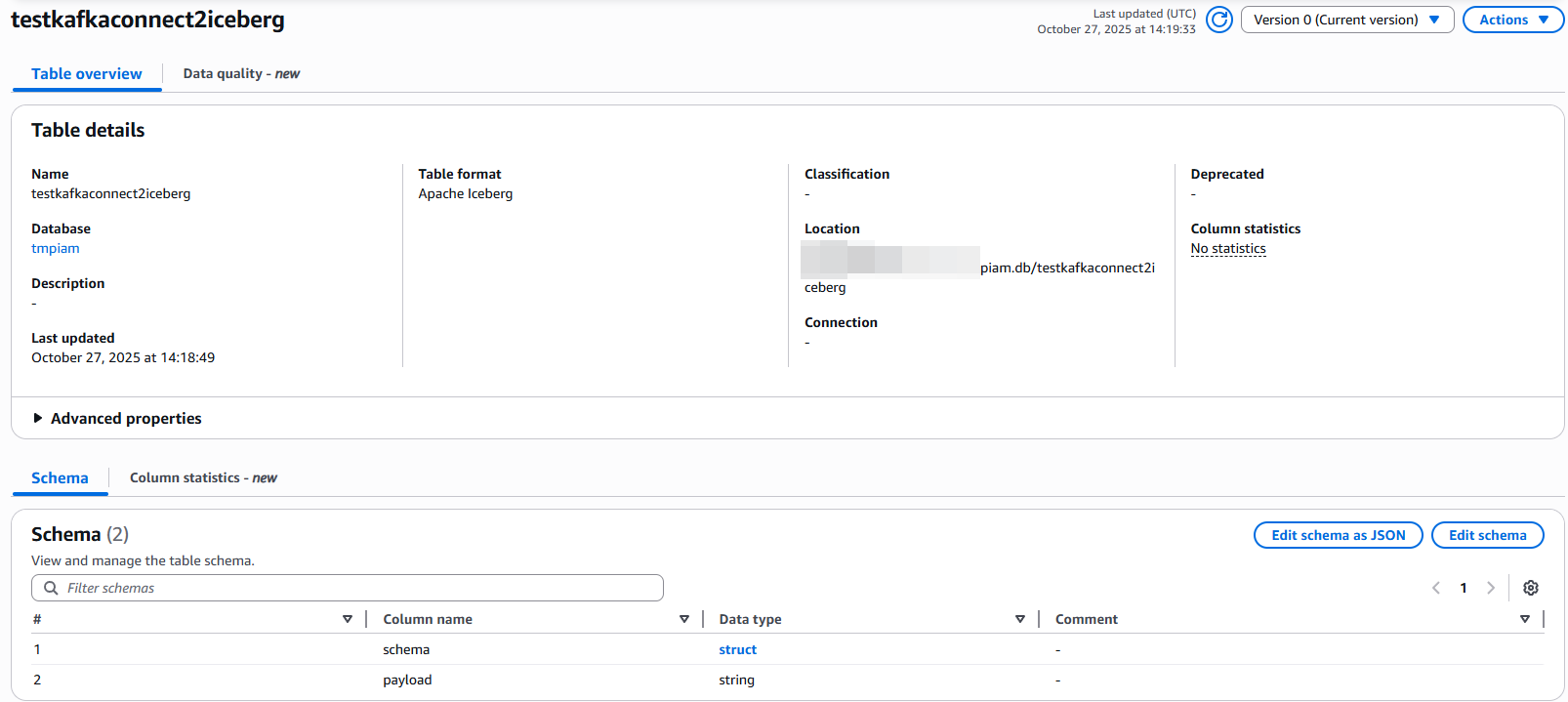
Task: Select the Table overview tab
Action: tap(86, 73)
